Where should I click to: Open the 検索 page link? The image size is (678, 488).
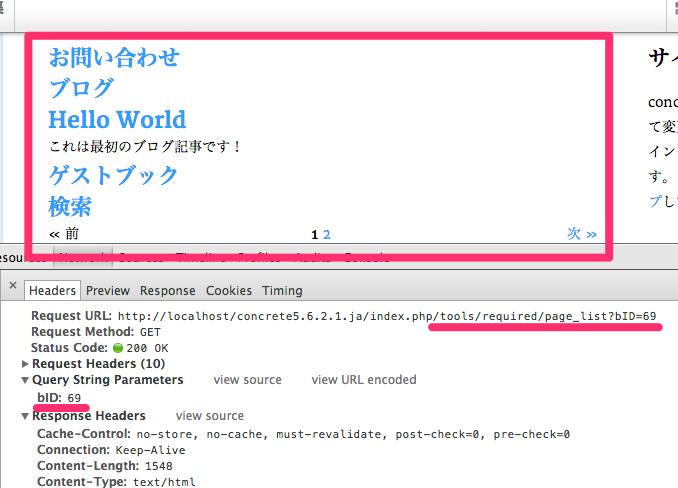[70, 207]
